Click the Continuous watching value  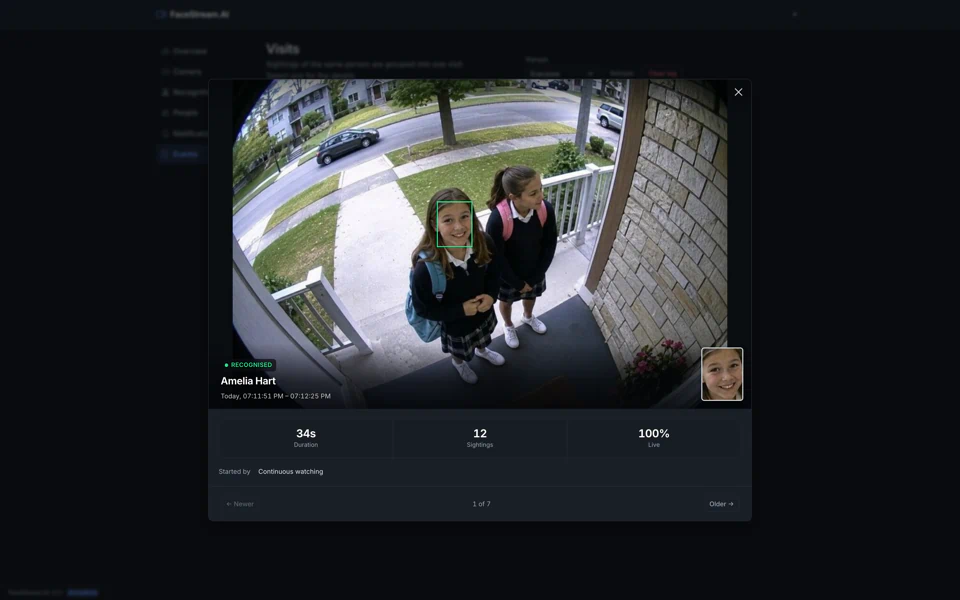click(x=291, y=471)
